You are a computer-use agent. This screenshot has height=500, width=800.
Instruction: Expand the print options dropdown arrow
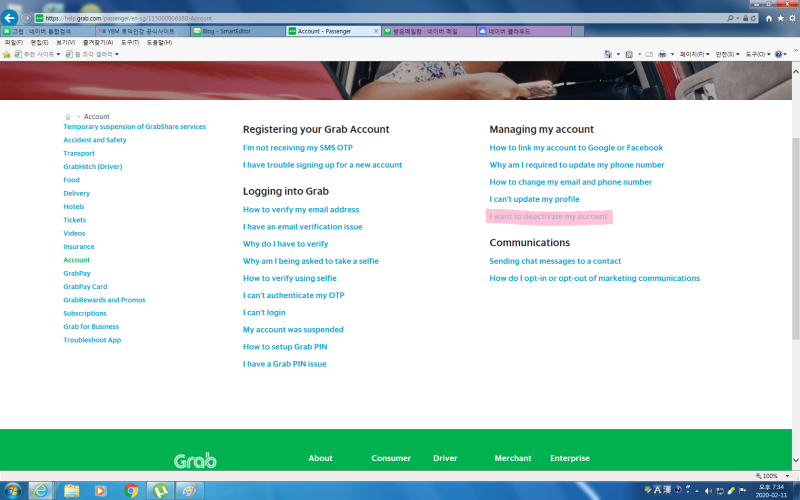pyautogui.click(x=672, y=54)
